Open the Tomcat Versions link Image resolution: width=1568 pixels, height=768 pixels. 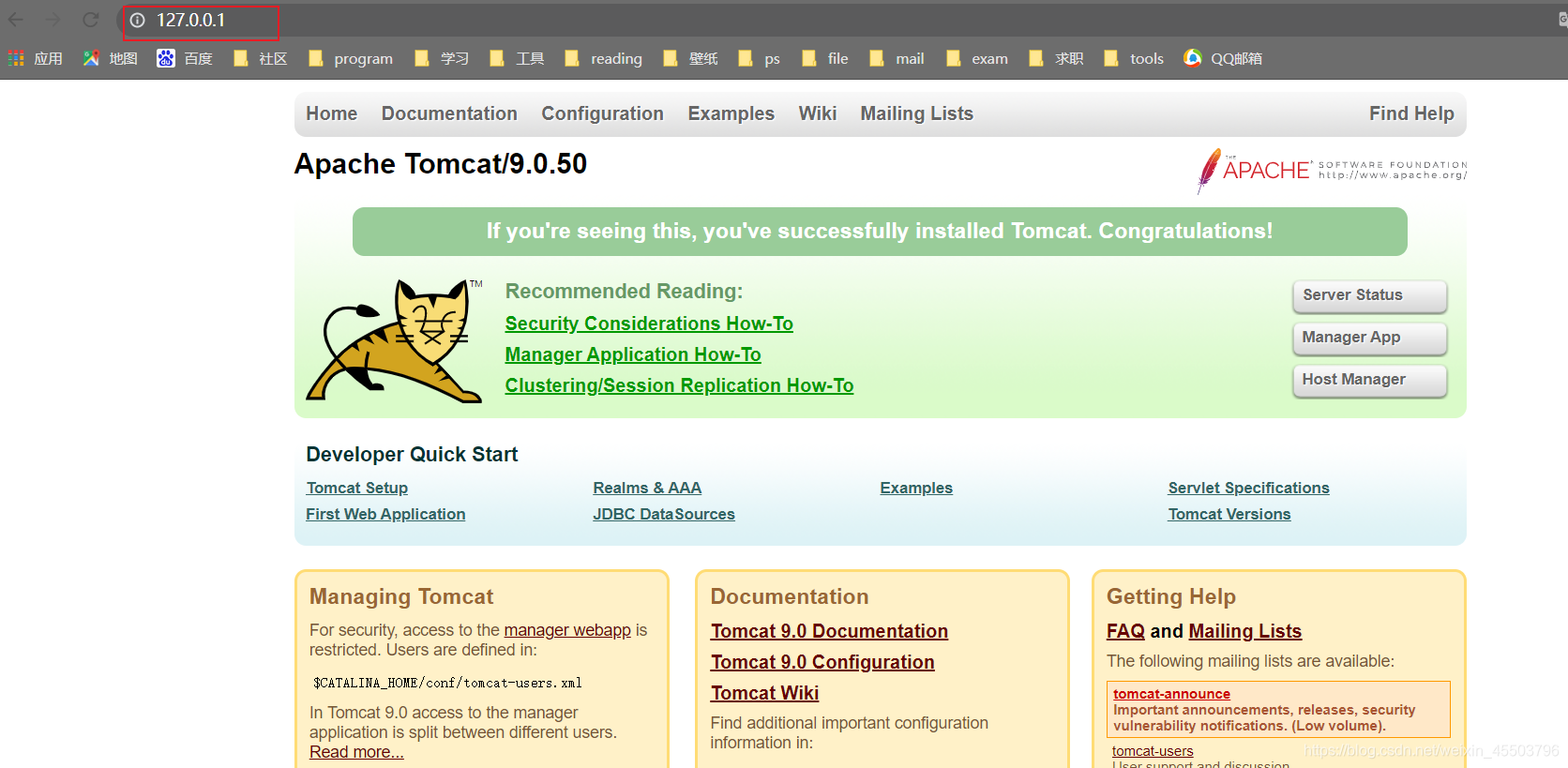(1229, 514)
